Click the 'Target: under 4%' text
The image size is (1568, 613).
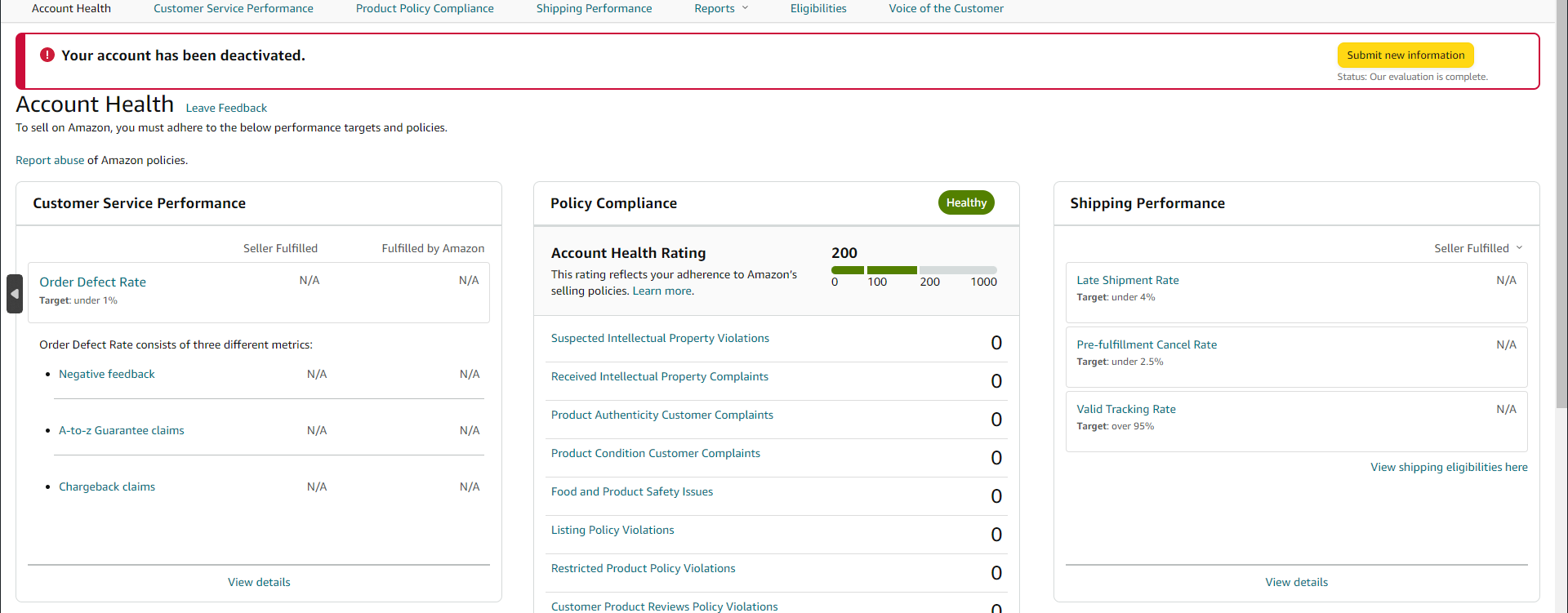pyautogui.click(x=1116, y=297)
